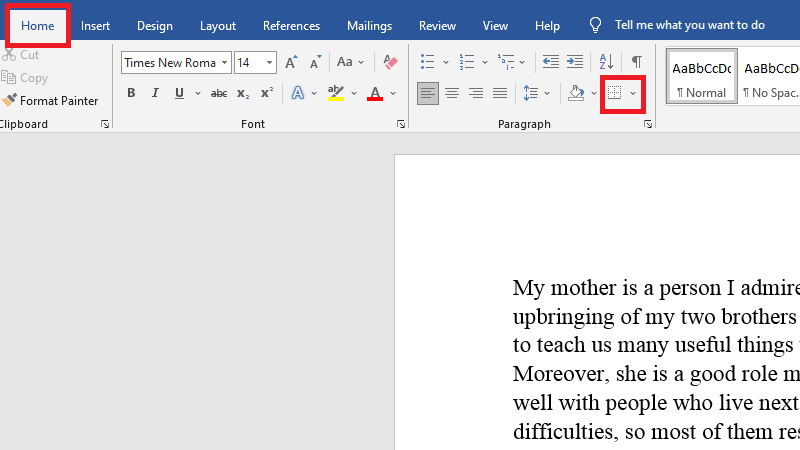
Task: Open the font size dropdown
Action: 270,63
